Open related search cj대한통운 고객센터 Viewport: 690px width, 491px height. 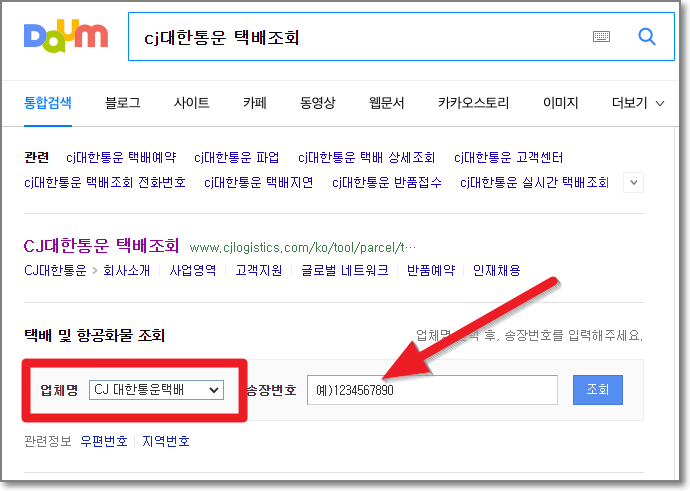(508, 158)
